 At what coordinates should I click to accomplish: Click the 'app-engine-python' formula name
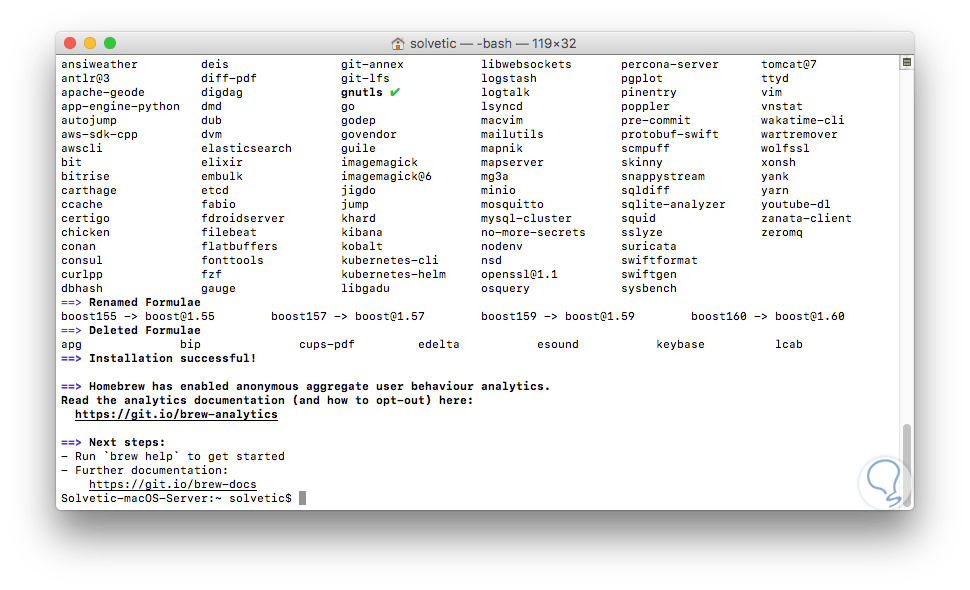click(121, 106)
